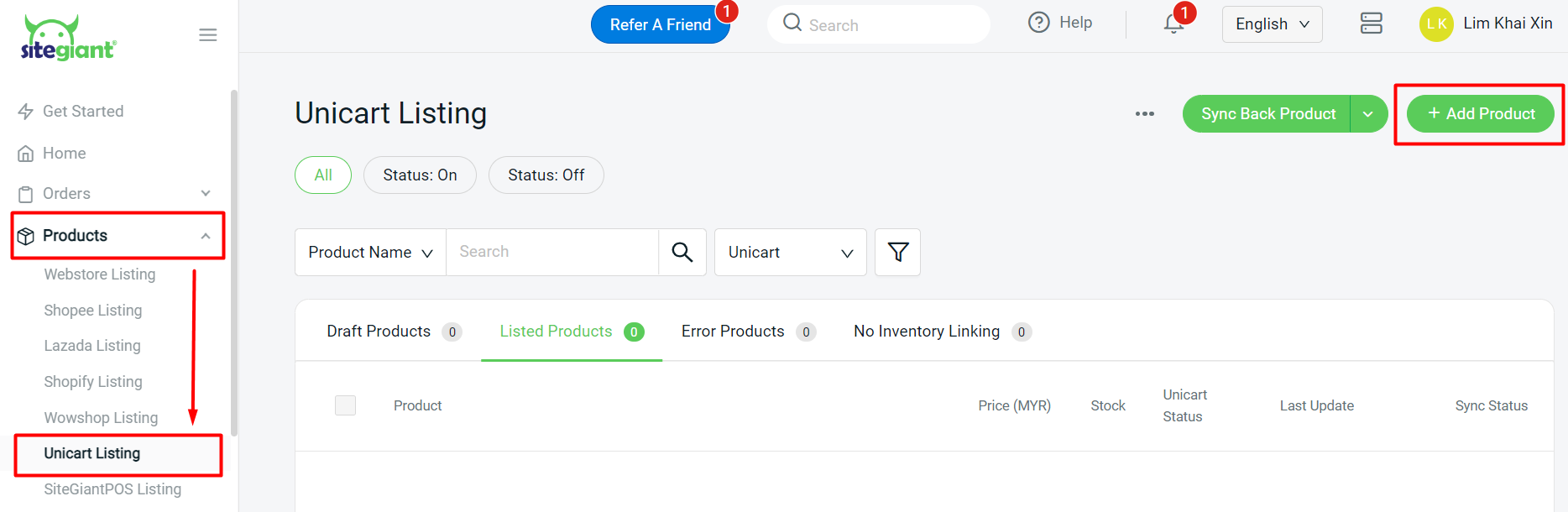Click the Help question mark icon

[x=1038, y=22]
